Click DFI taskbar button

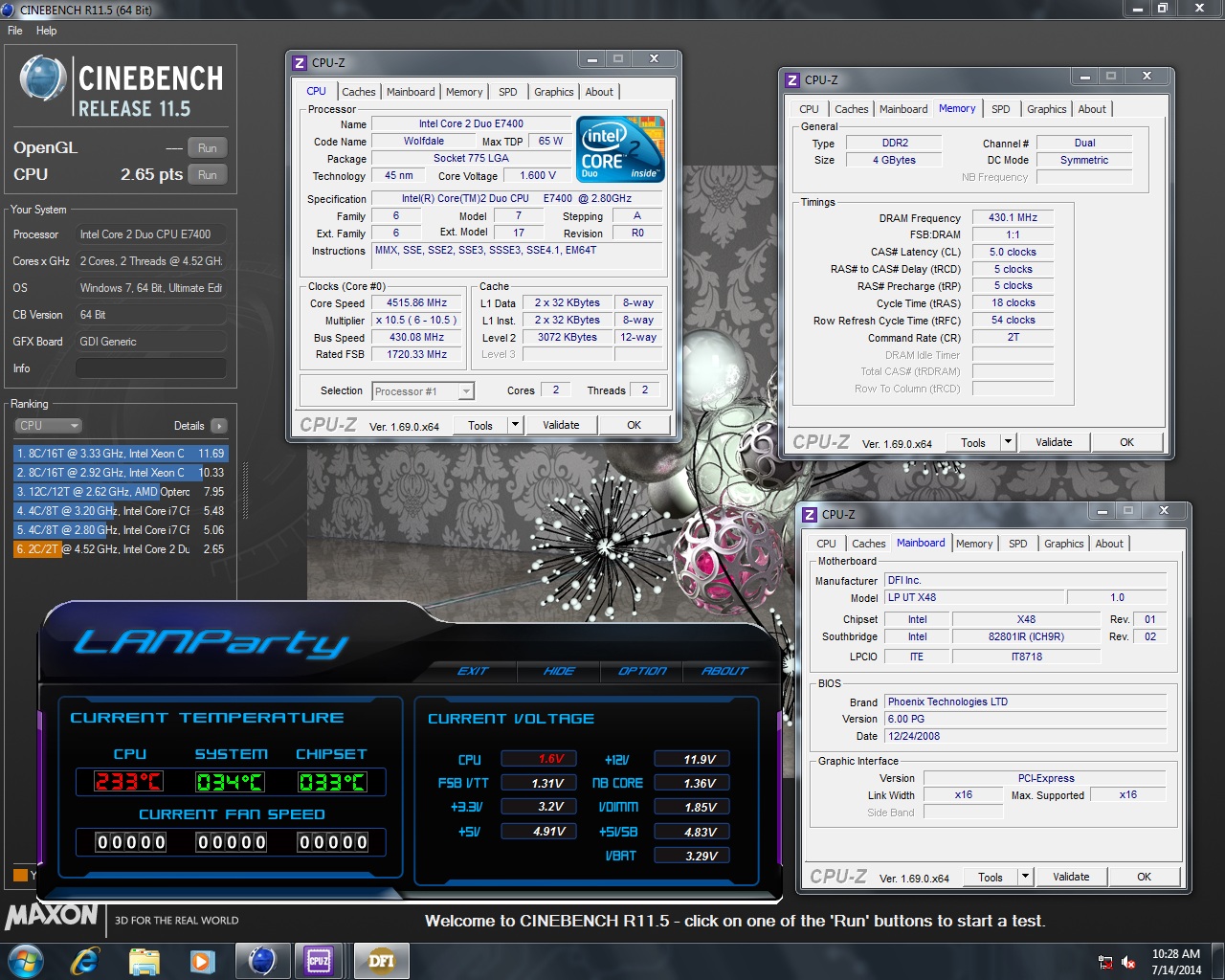pyautogui.click(x=381, y=961)
